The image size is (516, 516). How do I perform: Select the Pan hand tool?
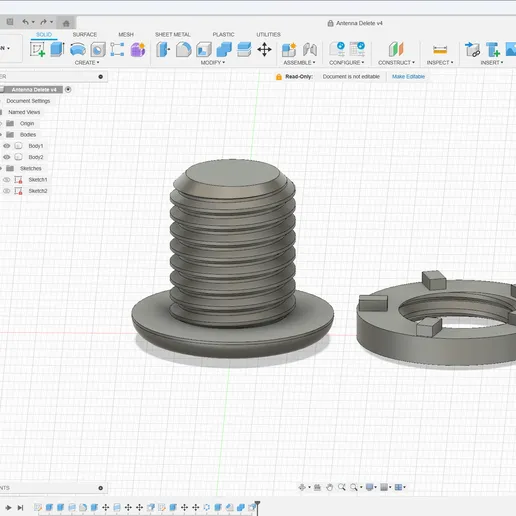coord(329,487)
